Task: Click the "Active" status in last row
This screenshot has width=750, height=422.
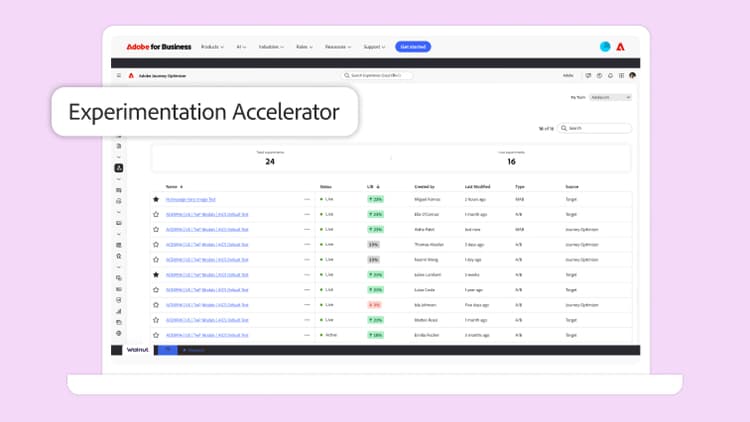Action: [331, 335]
